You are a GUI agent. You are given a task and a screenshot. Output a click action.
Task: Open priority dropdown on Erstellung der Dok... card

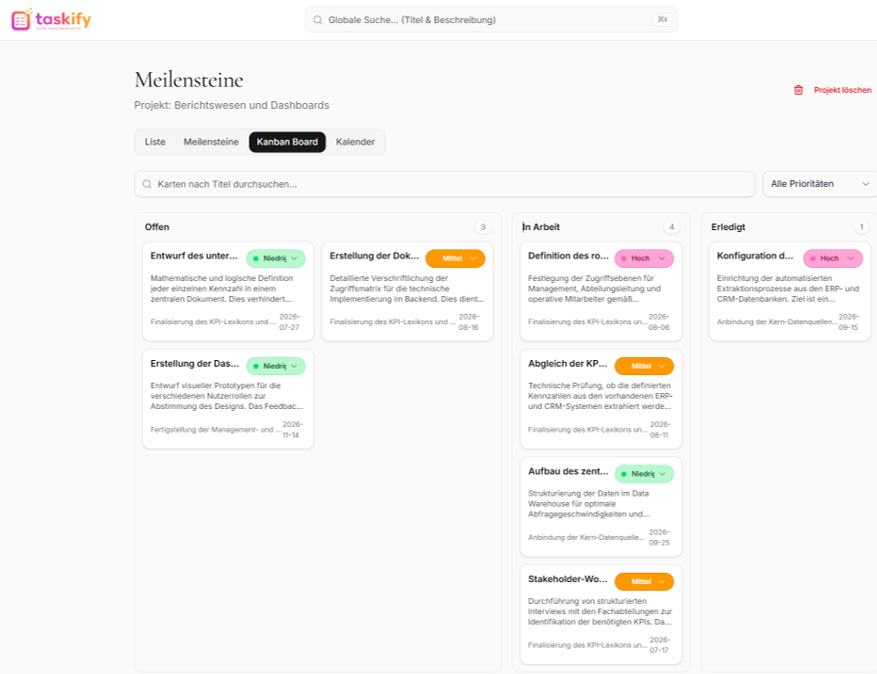(455, 258)
